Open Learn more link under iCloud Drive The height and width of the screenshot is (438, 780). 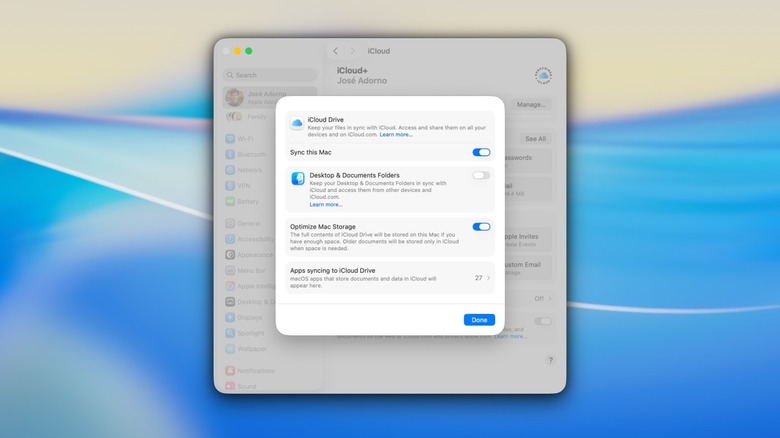(396, 134)
